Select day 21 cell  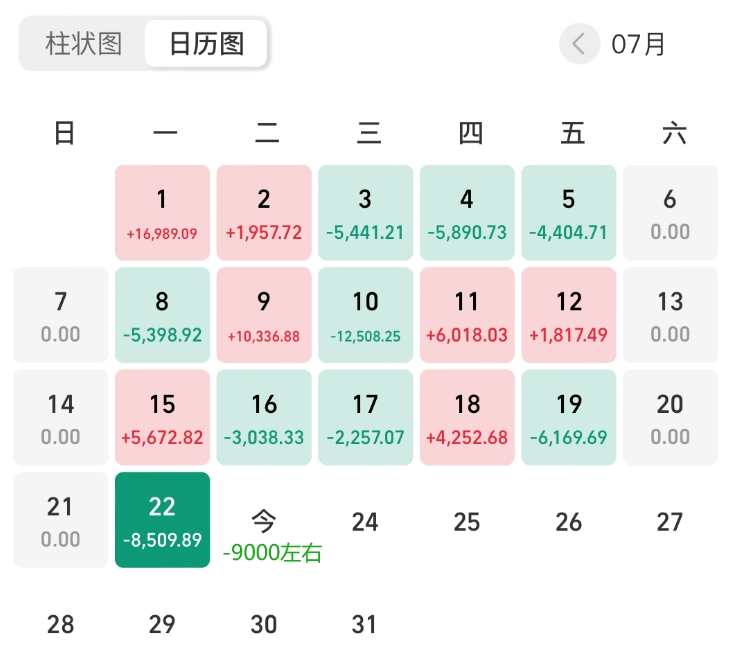tap(60, 520)
